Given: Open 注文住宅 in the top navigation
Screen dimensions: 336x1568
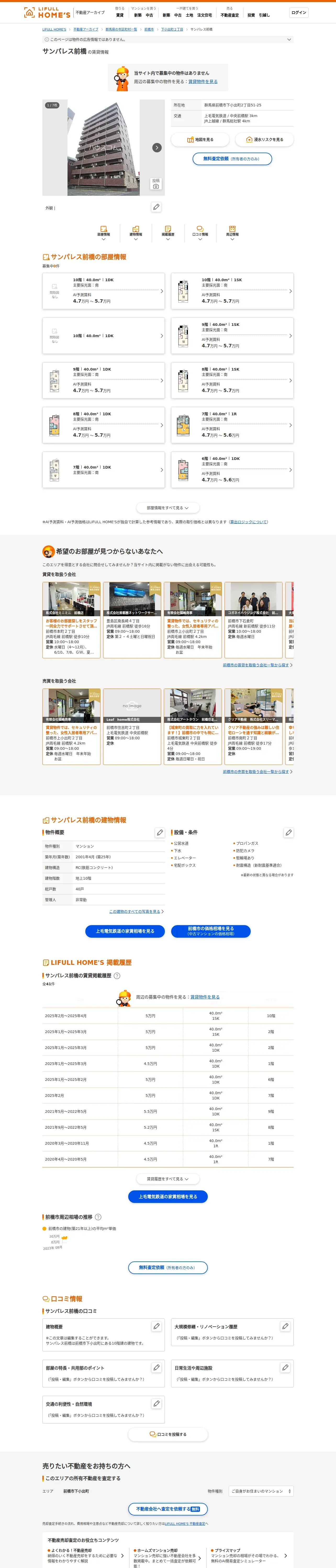Looking at the screenshot, I should (204, 15).
